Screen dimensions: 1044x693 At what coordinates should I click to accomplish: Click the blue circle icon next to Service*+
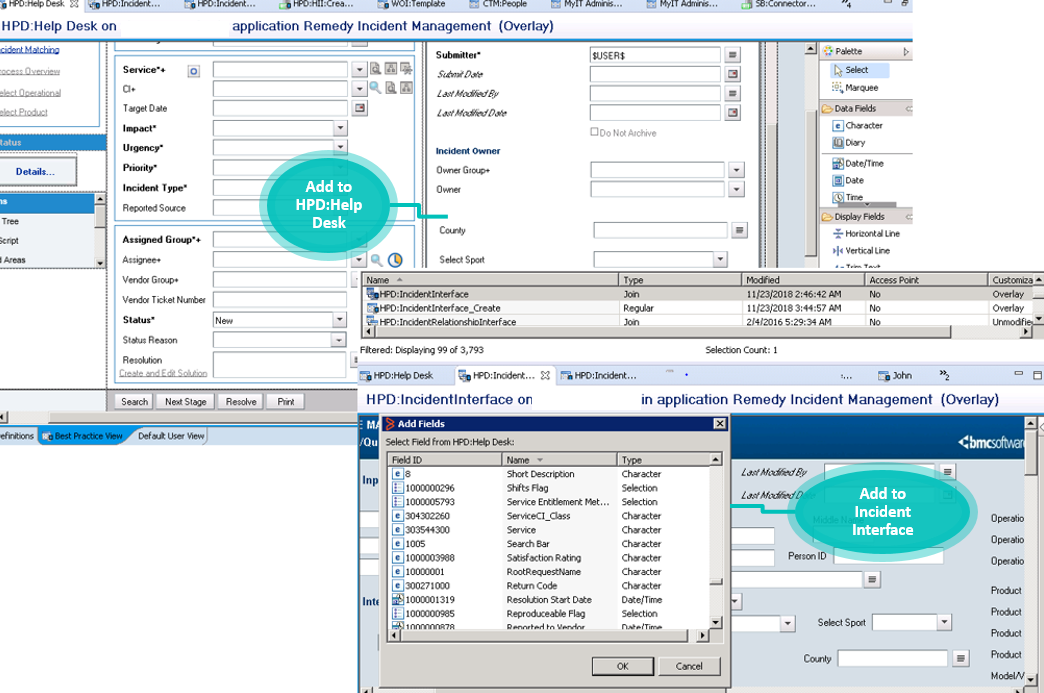tap(194, 71)
